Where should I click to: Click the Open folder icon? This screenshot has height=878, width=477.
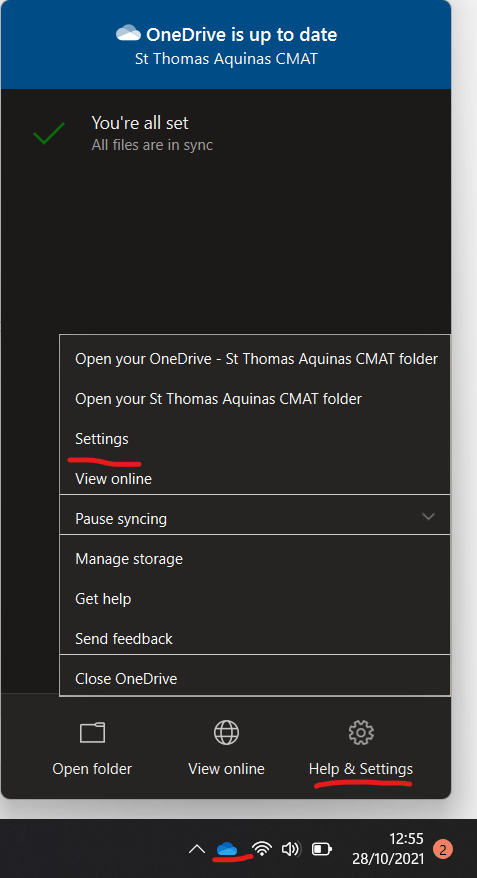92,732
